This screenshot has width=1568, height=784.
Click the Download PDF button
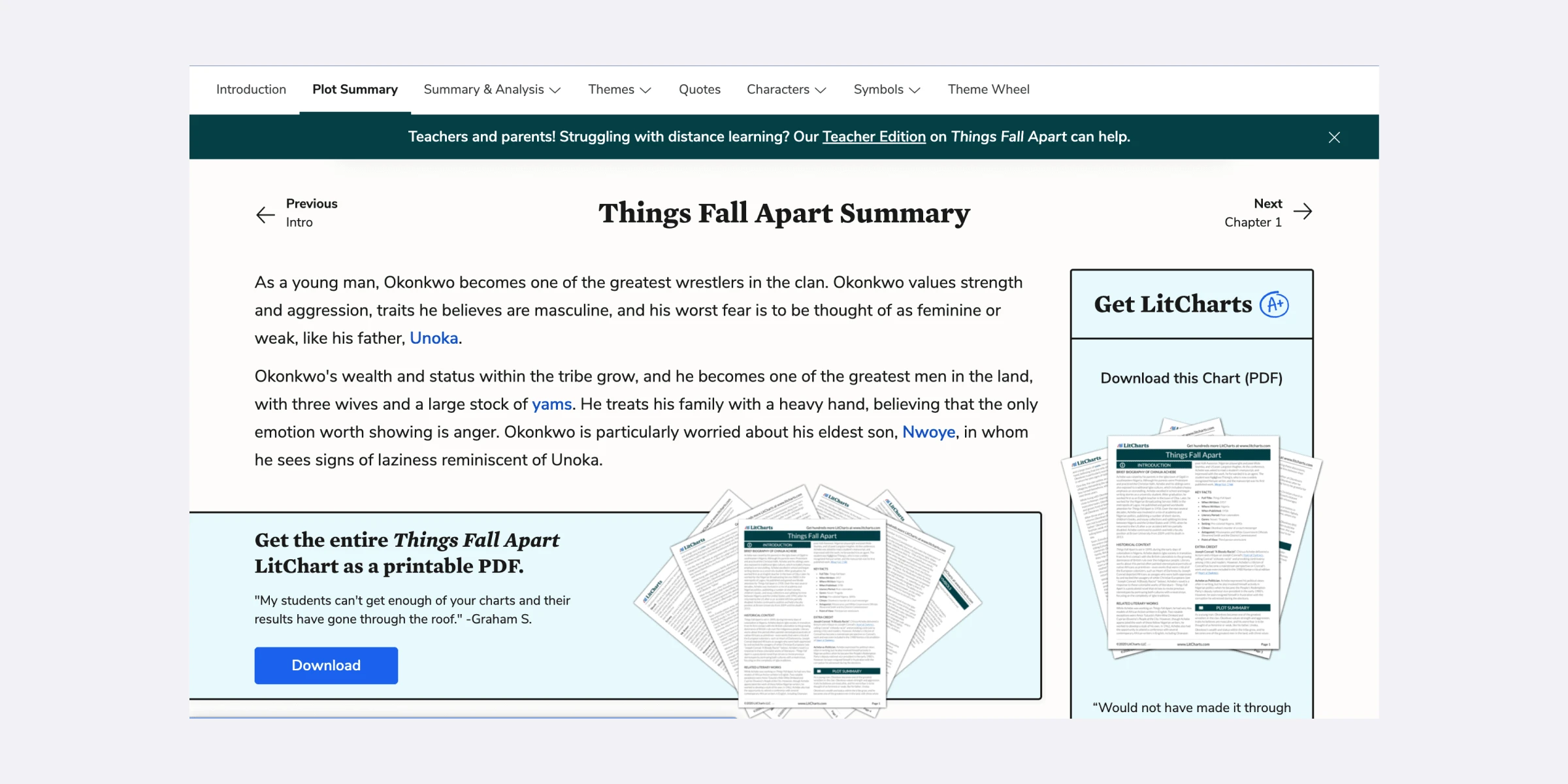[326, 665]
